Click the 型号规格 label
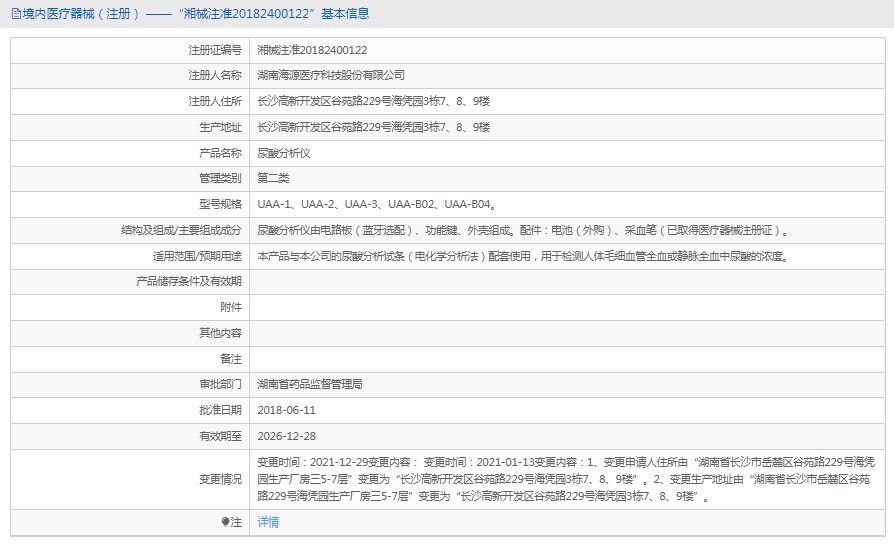Viewport: 894px width, 544px height. [220, 204]
